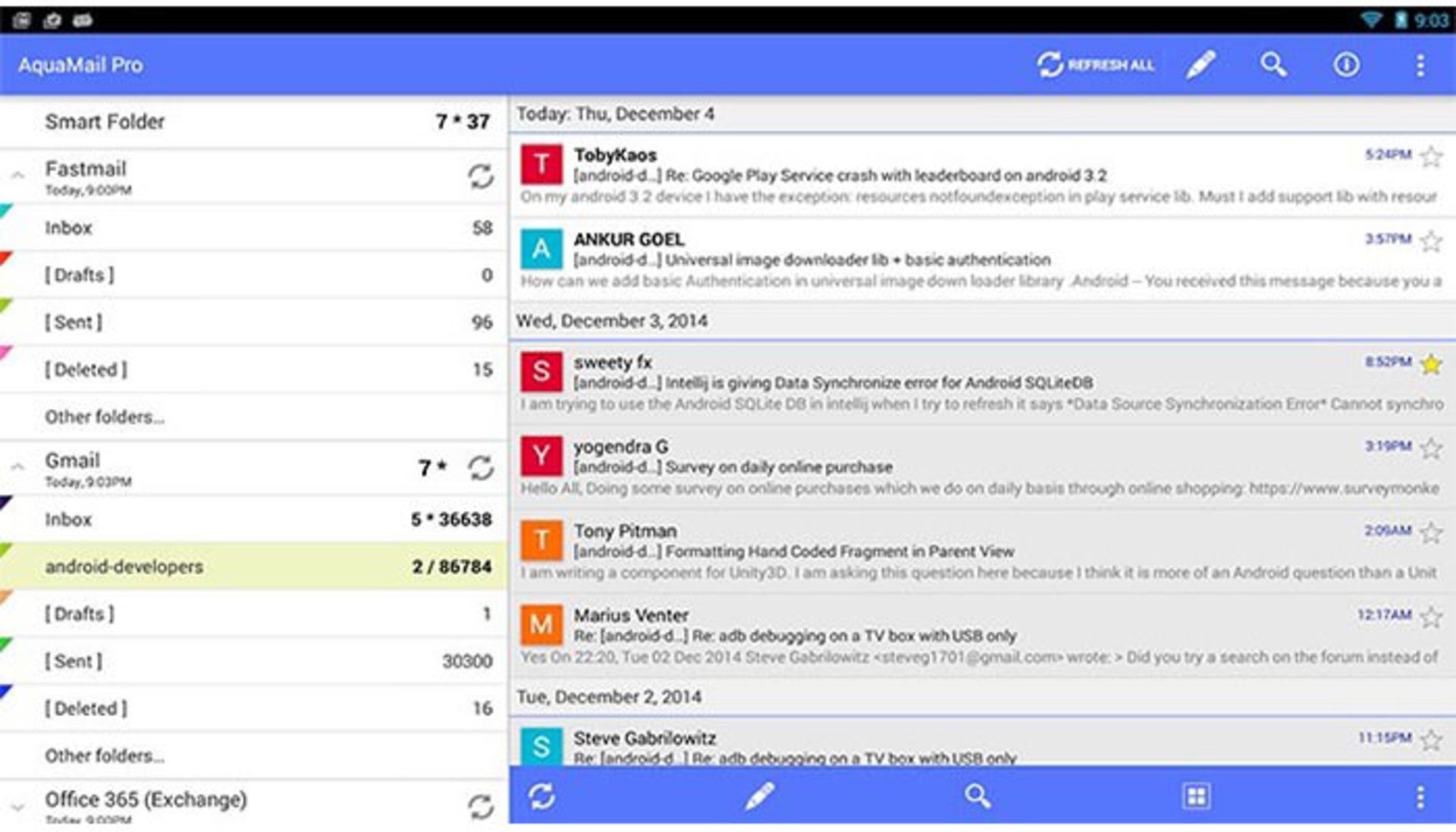
Task: Star the Steve Gabrilowitz message
Action: pos(1431,739)
